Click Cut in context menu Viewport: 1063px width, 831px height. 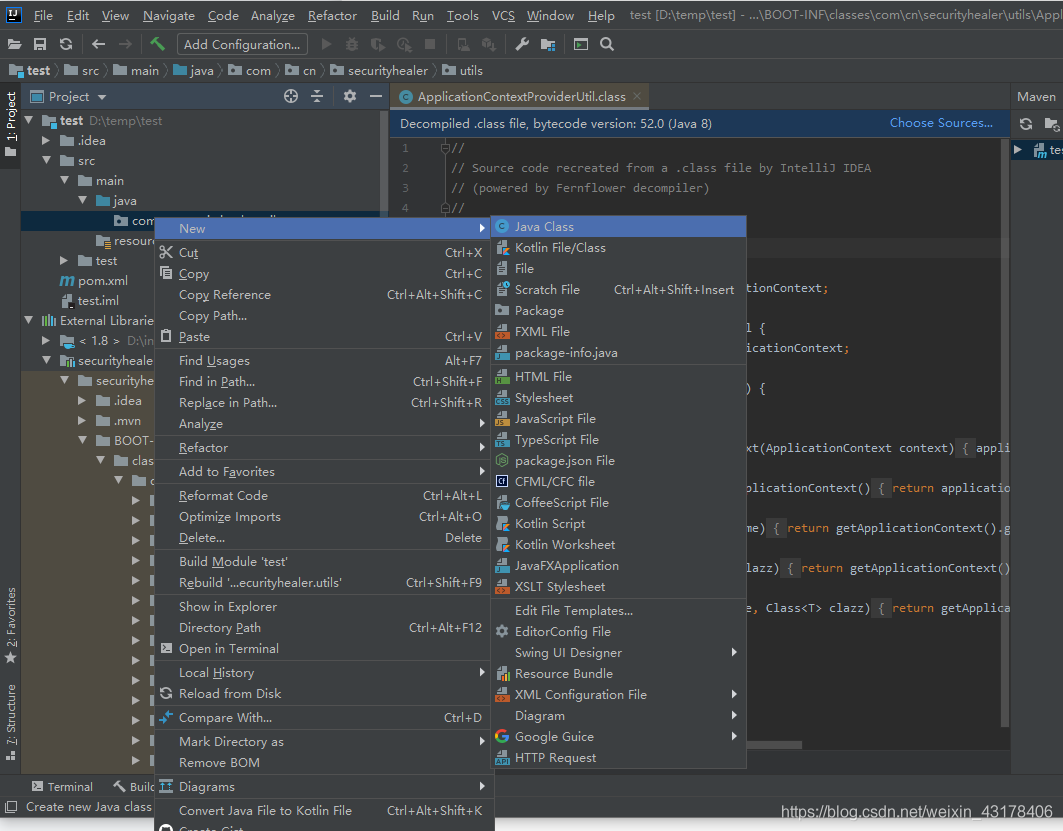coord(322,252)
